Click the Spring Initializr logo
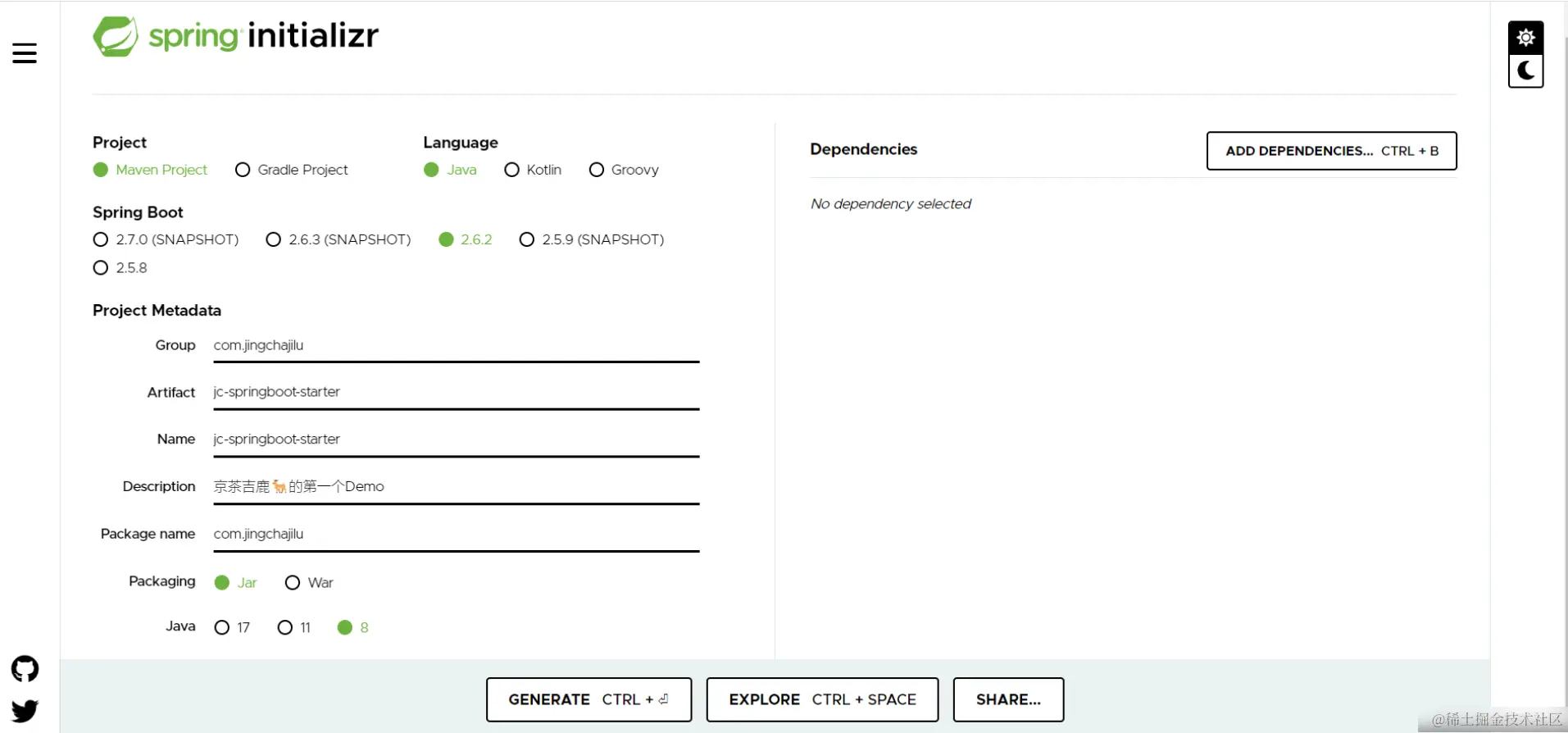1568x733 pixels. click(x=236, y=36)
